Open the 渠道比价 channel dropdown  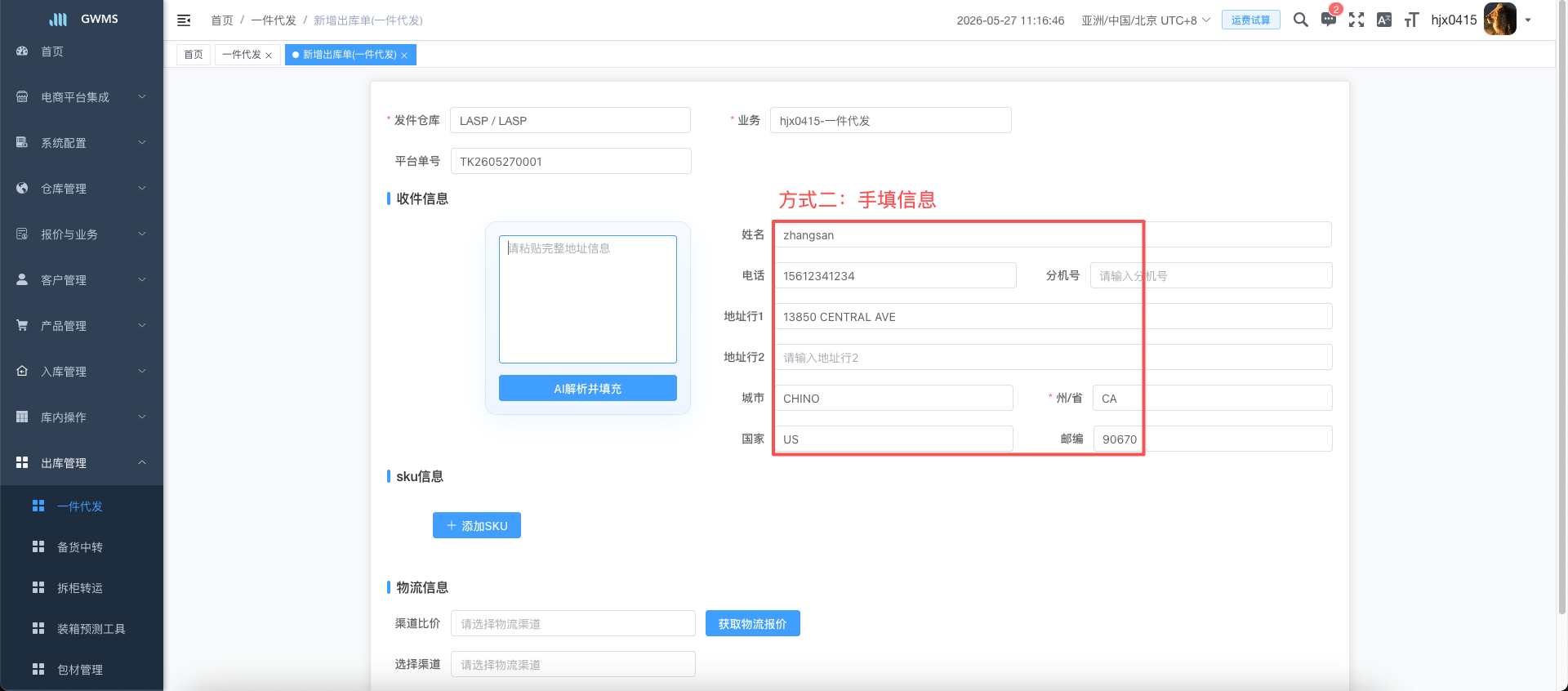573,623
